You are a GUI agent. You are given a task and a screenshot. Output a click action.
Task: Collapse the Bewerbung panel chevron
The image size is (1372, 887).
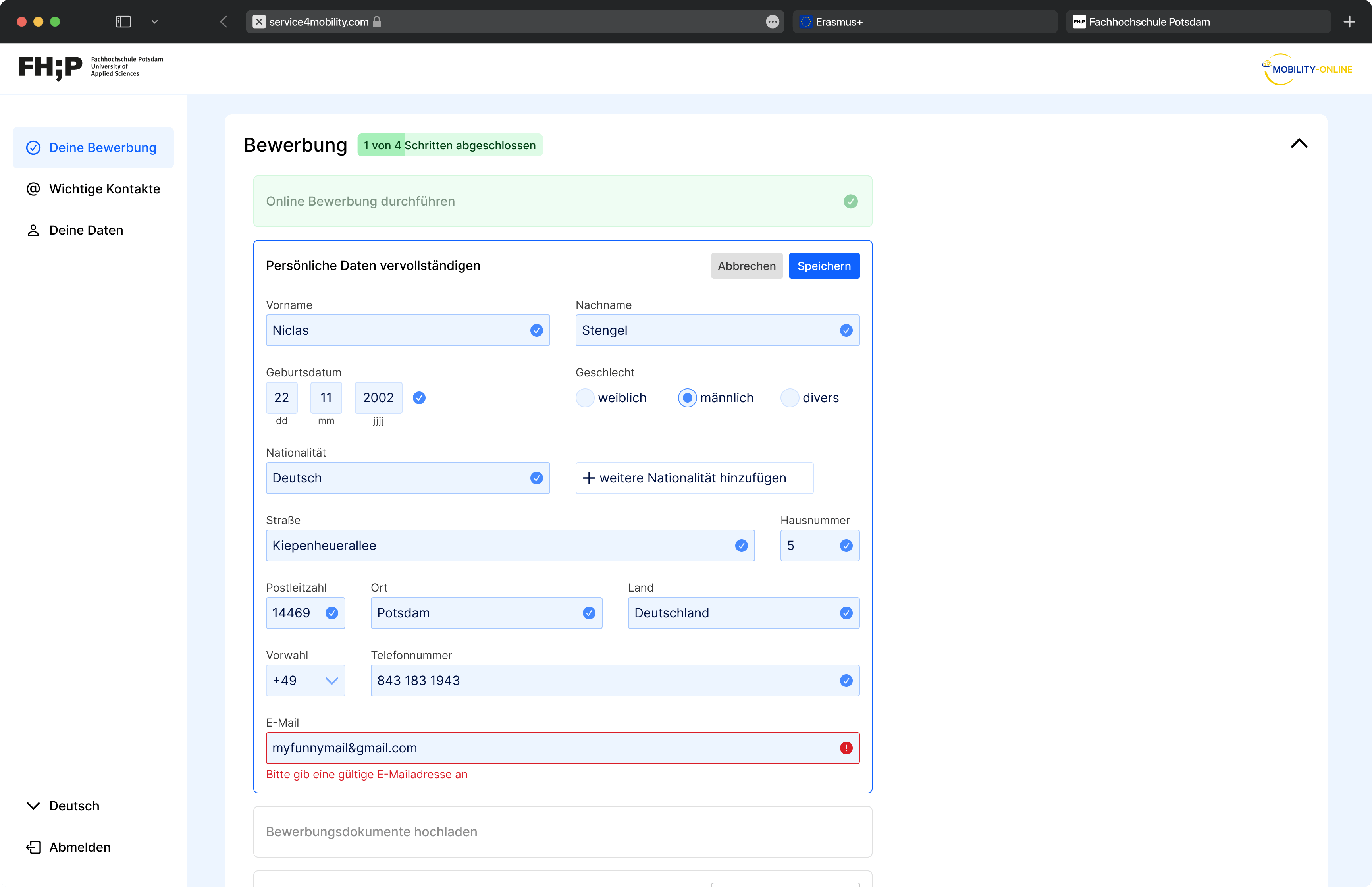click(x=1299, y=143)
